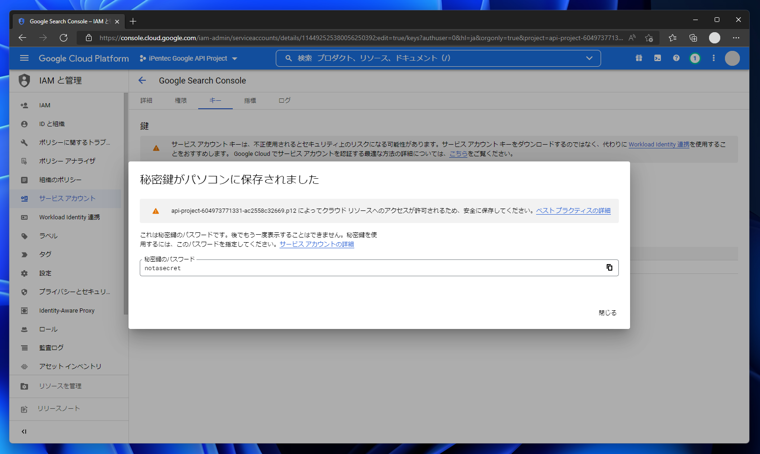760x454 pixels.
Task: Open the help question mark icon
Action: click(676, 58)
